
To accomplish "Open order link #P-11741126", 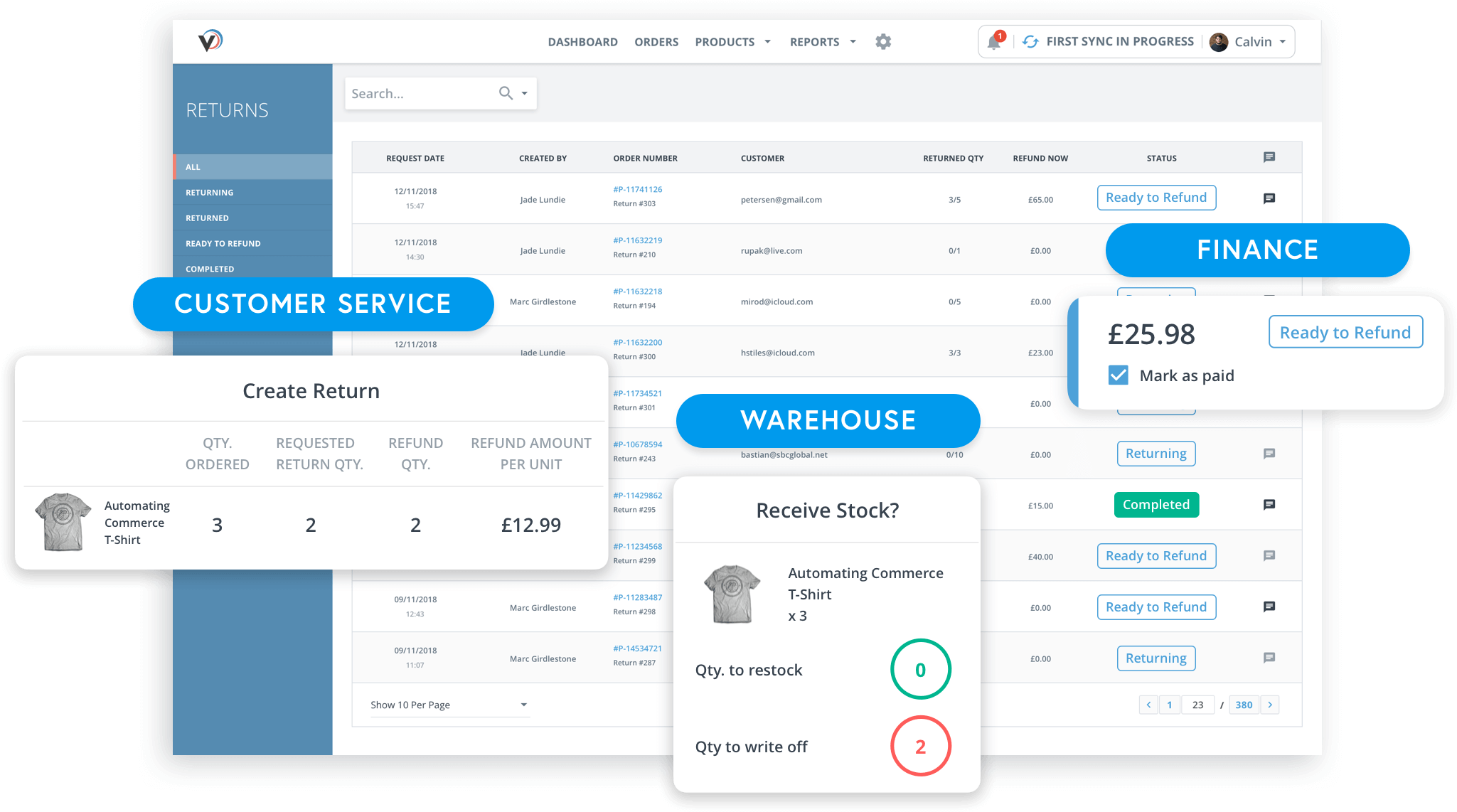I will coord(637,189).
